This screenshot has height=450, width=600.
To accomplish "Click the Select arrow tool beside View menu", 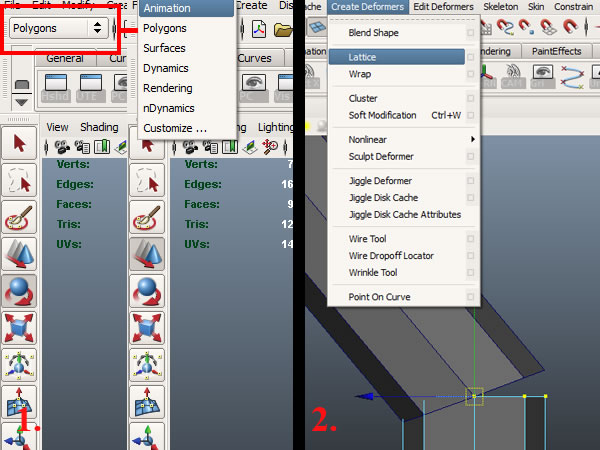I will coord(19,143).
